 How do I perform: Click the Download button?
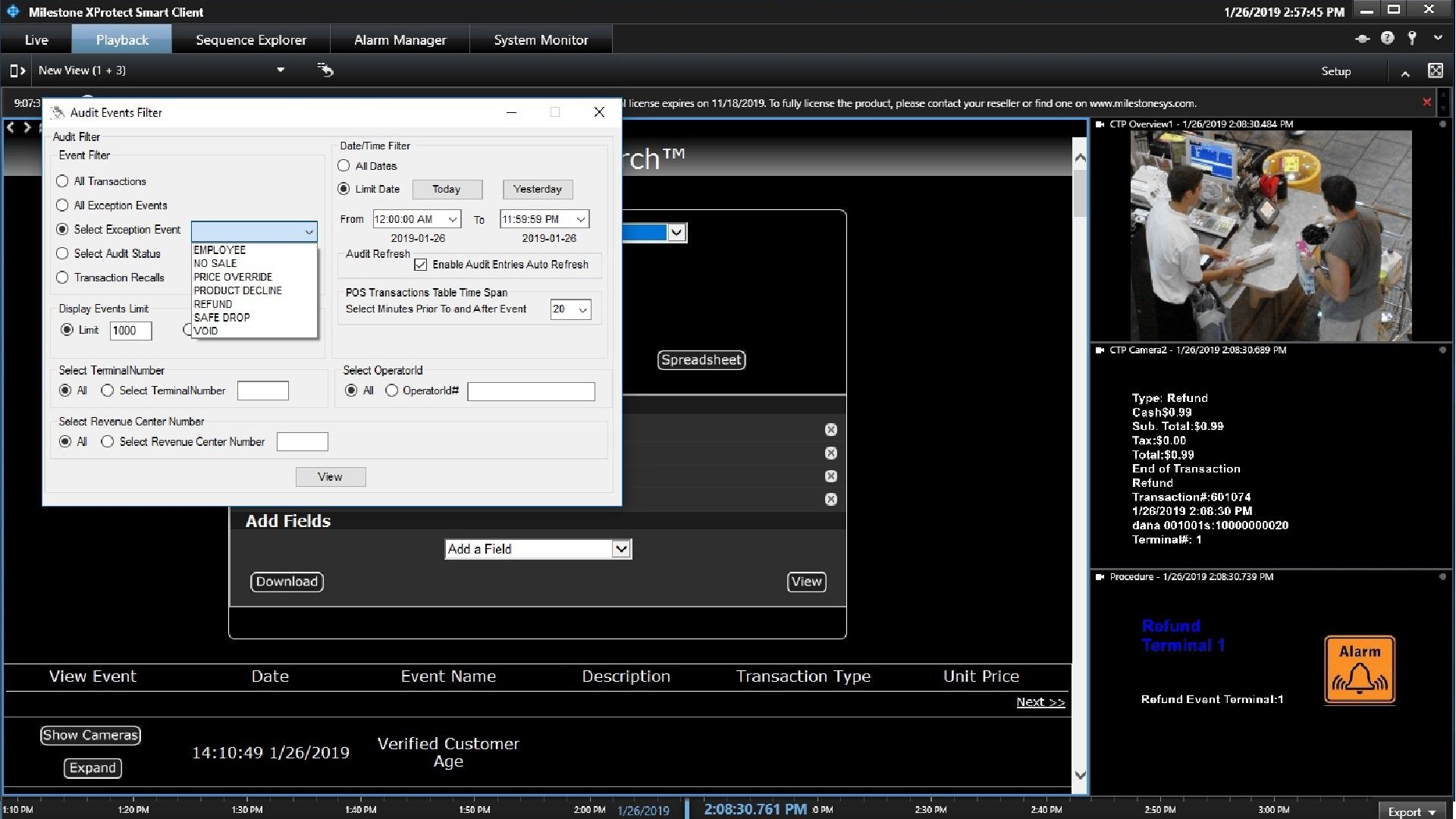click(x=287, y=582)
